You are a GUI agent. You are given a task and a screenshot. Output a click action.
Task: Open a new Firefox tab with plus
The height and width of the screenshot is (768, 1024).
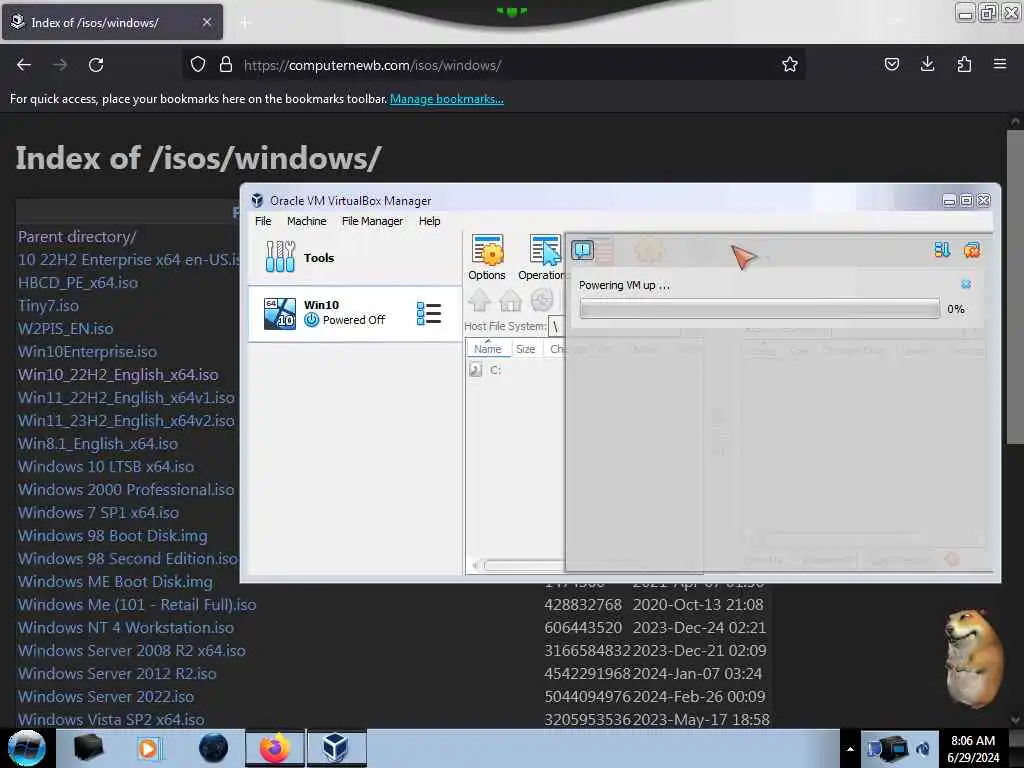[x=245, y=22]
